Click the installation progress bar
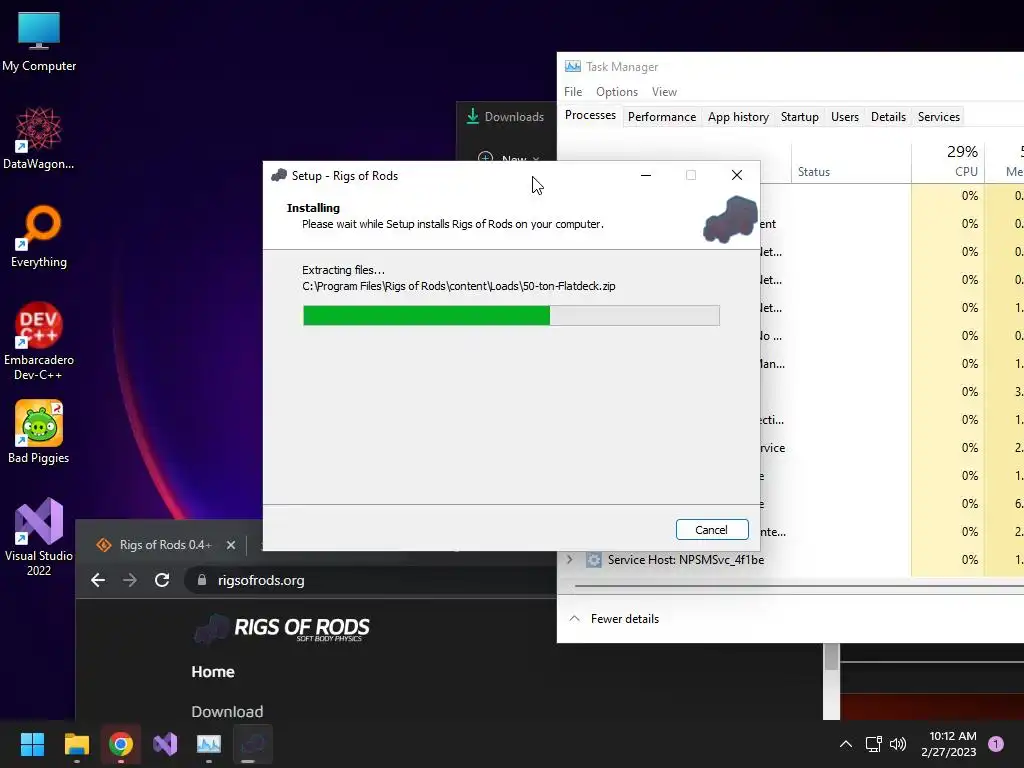Screen dimensions: 1024x768 (x=511, y=315)
